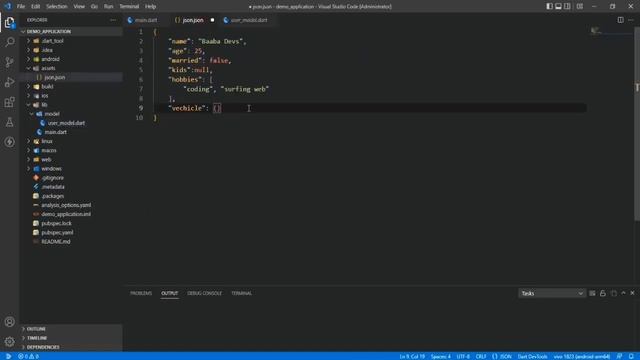Click the feedback icon in status bar
The width and height of the screenshot is (640, 360).
(x=620, y=356)
